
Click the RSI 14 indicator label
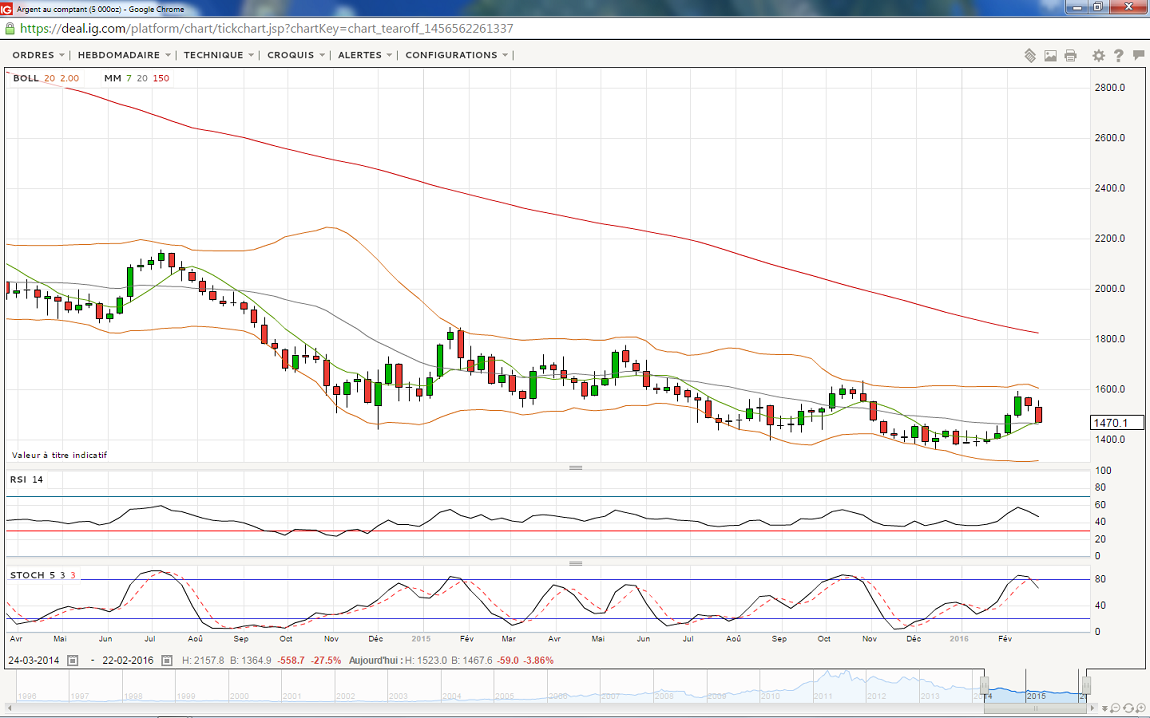[x=25, y=480]
